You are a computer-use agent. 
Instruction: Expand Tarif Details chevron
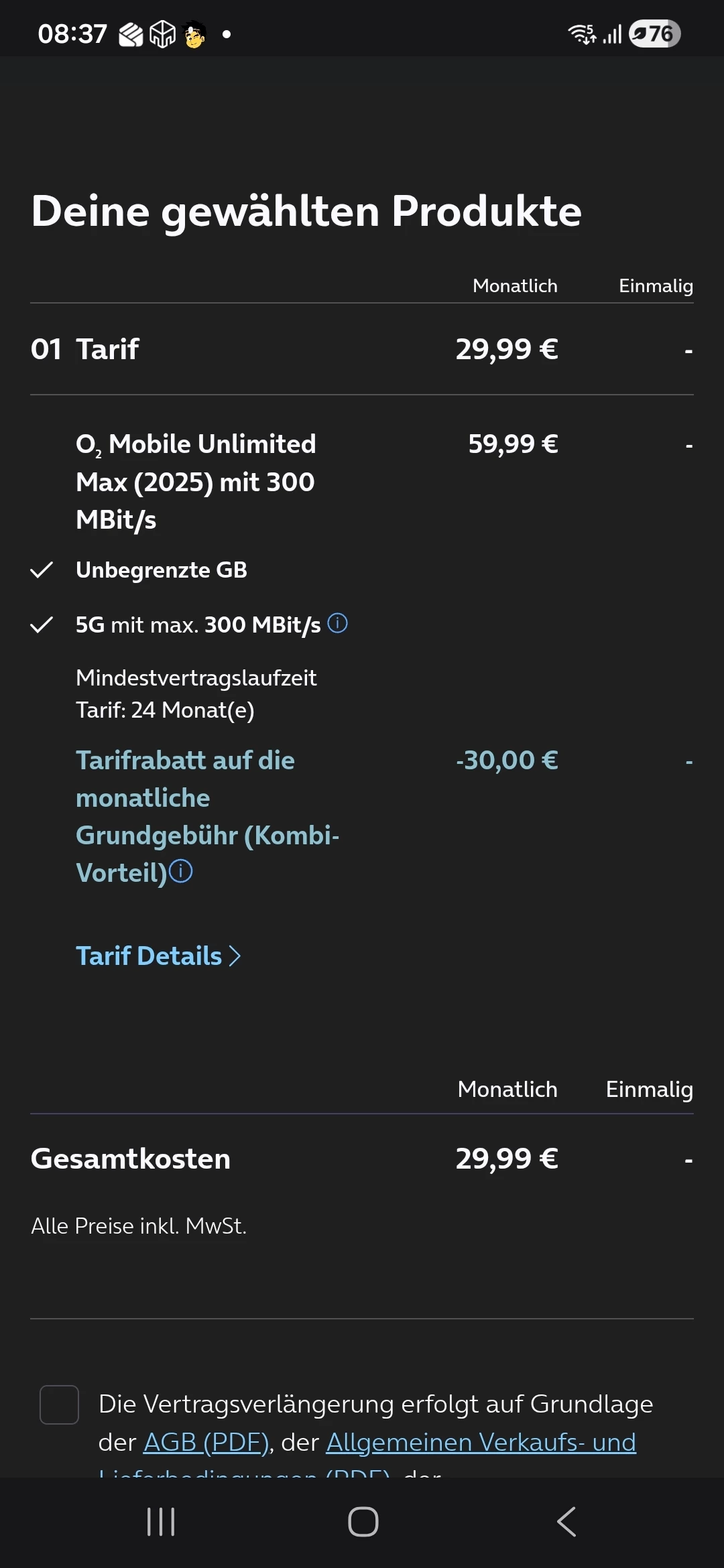[235, 956]
